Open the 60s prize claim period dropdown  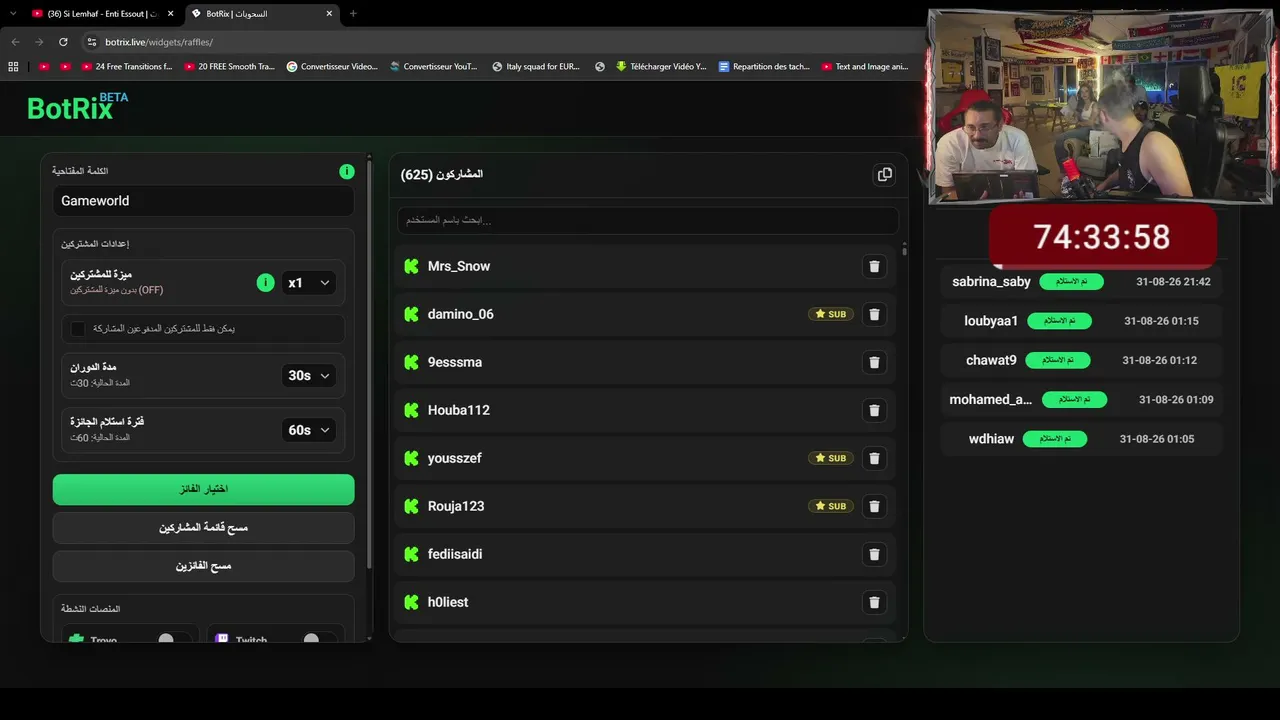308,430
